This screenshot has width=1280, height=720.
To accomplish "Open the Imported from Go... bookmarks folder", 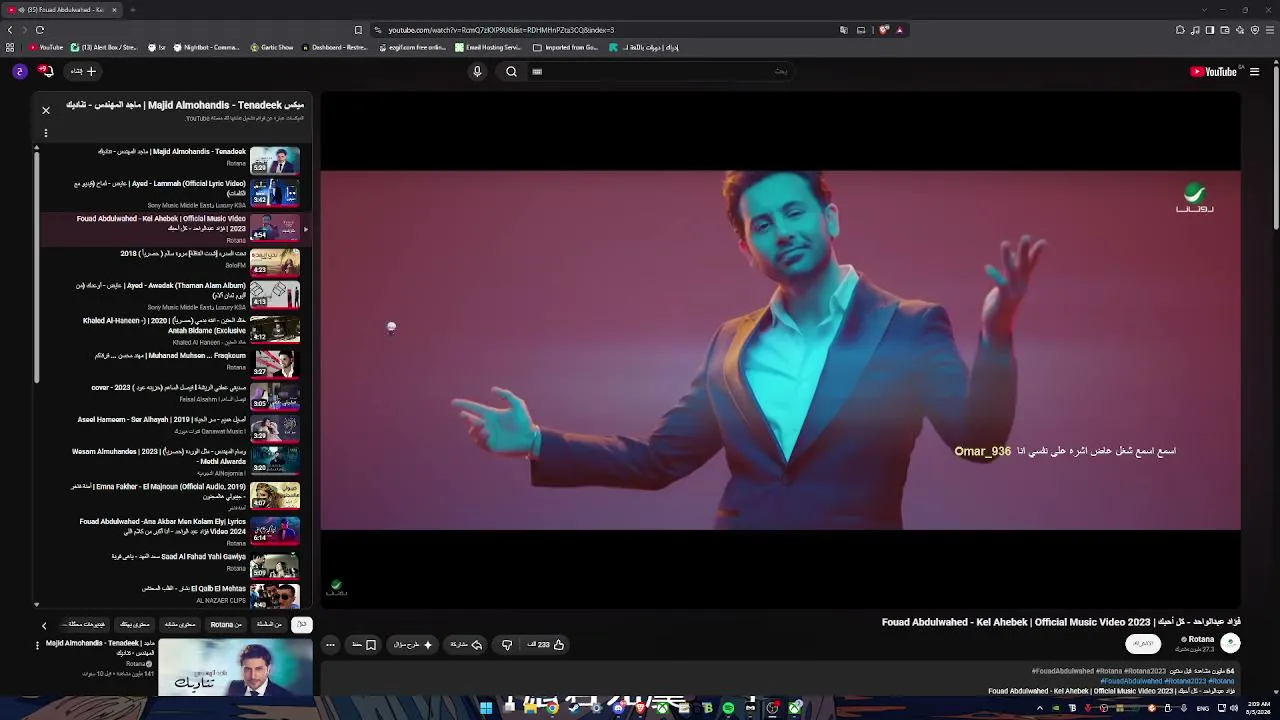I will coord(565,47).
